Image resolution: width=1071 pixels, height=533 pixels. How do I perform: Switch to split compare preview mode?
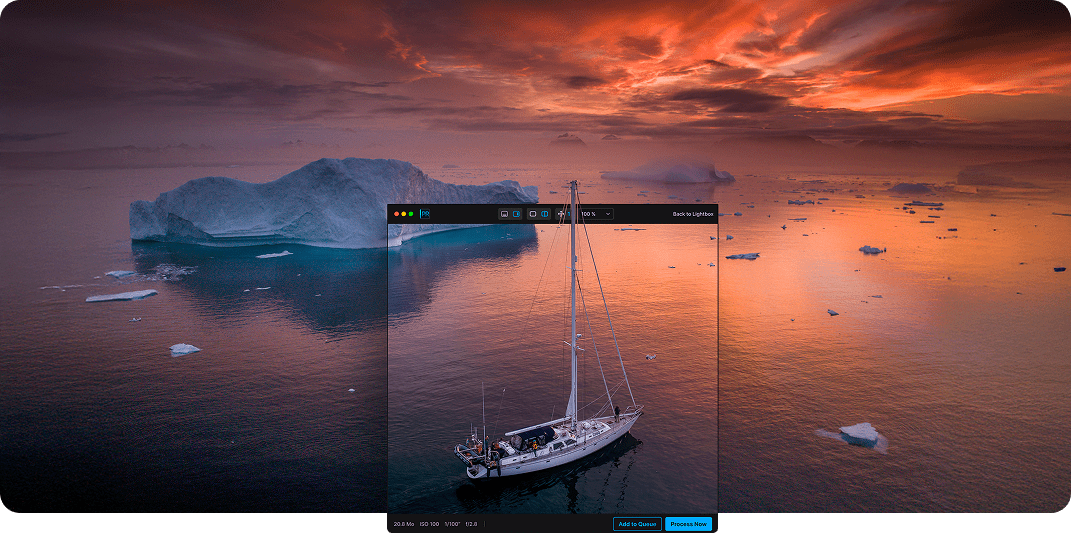pyautogui.click(x=544, y=214)
